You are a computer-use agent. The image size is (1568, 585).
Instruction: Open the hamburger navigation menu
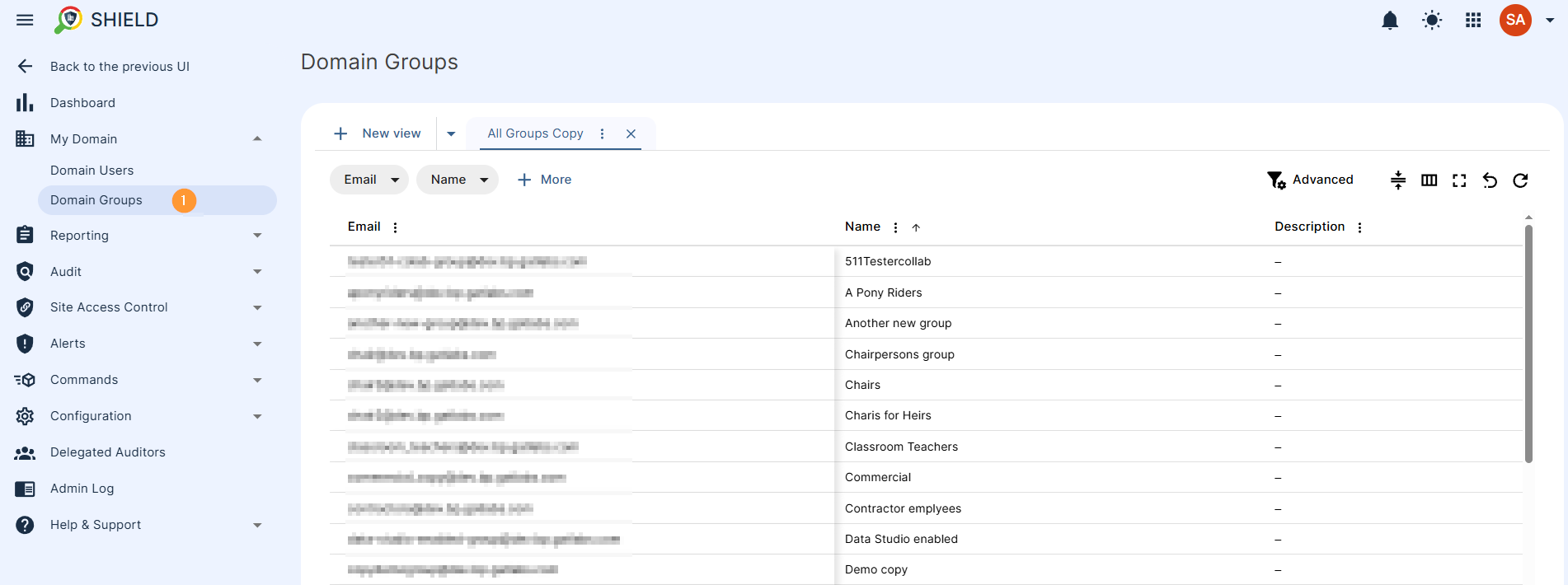25,20
